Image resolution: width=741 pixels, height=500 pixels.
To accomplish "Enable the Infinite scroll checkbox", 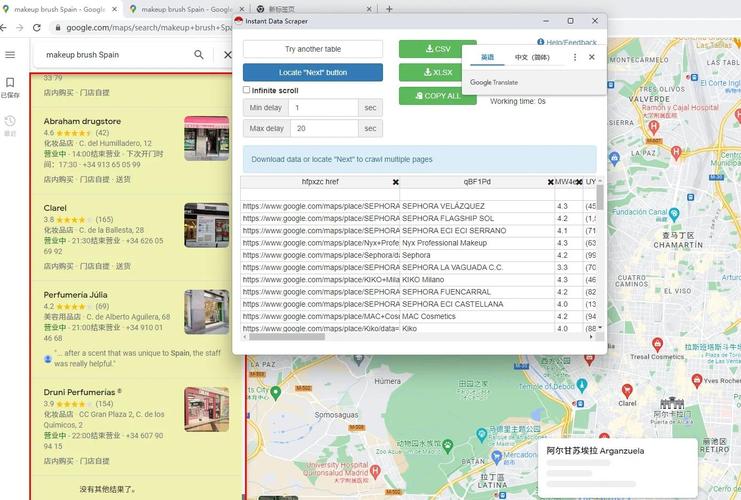I will tap(247, 90).
